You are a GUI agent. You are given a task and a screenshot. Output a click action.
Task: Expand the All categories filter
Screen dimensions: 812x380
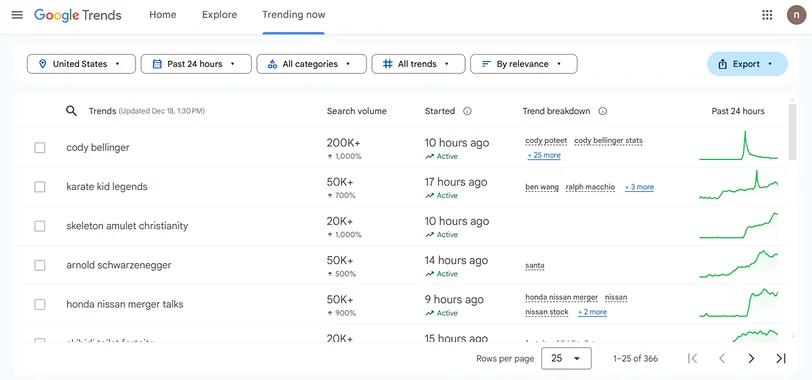pos(312,64)
